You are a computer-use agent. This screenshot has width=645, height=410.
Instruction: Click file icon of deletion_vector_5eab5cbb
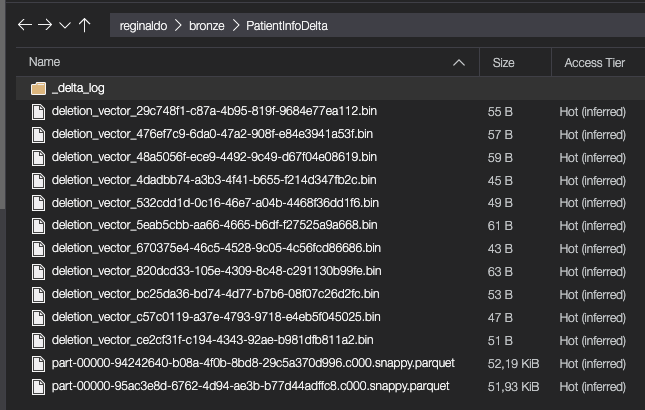pyautogui.click(x=39, y=226)
